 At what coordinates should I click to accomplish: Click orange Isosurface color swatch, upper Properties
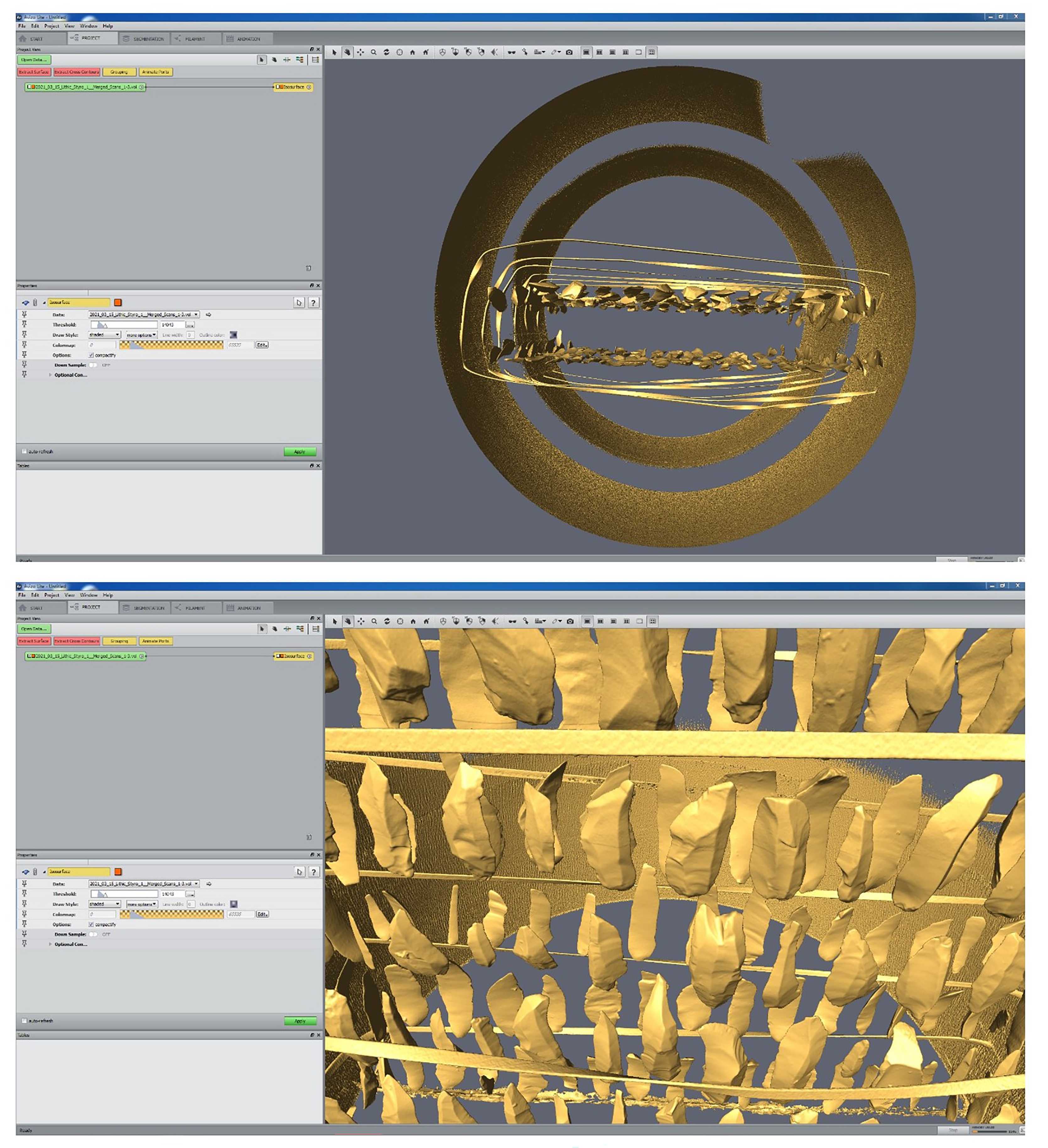point(118,303)
